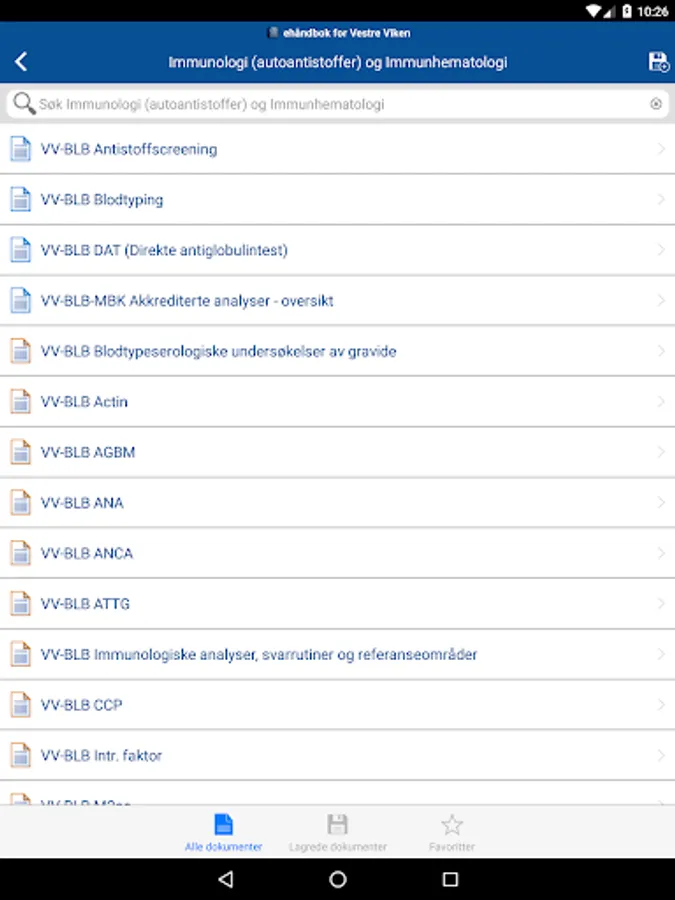Open the Favoritter tab
This screenshot has height=900, width=675.
(452, 832)
